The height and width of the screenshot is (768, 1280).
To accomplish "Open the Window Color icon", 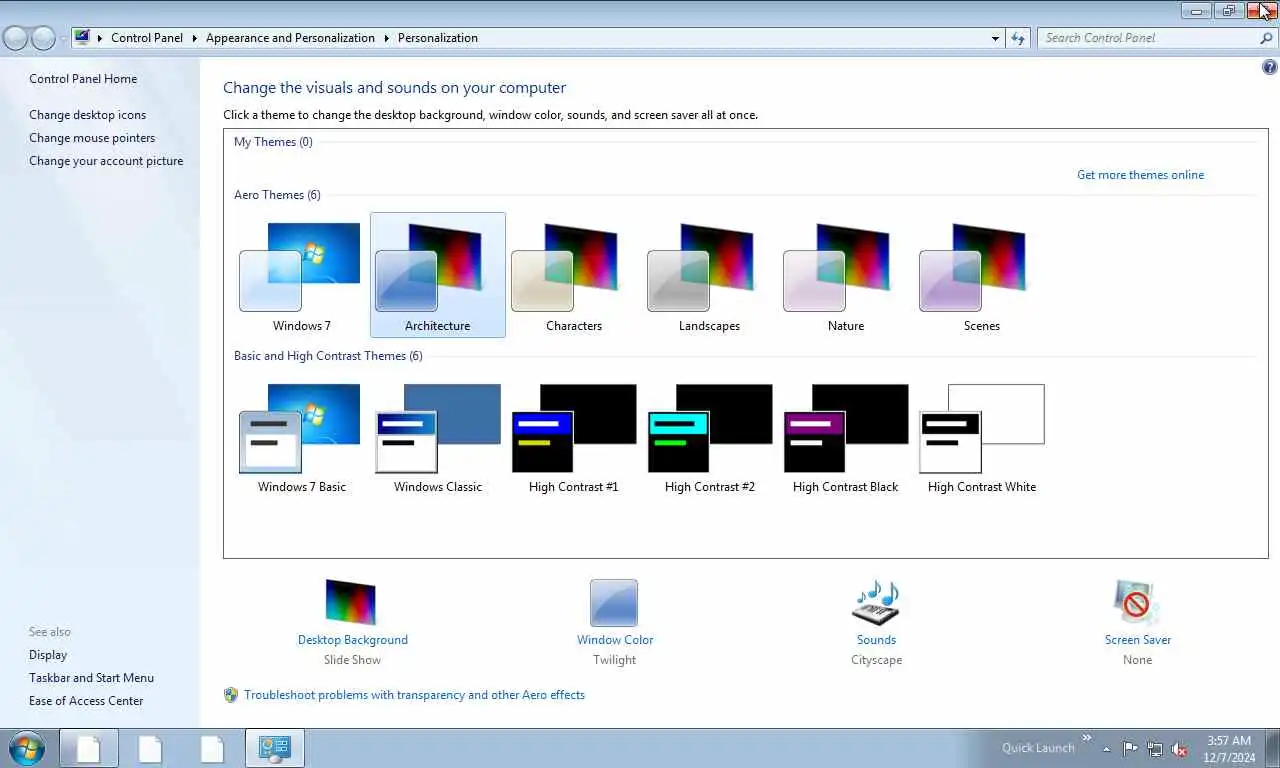I will pos(614,603).
